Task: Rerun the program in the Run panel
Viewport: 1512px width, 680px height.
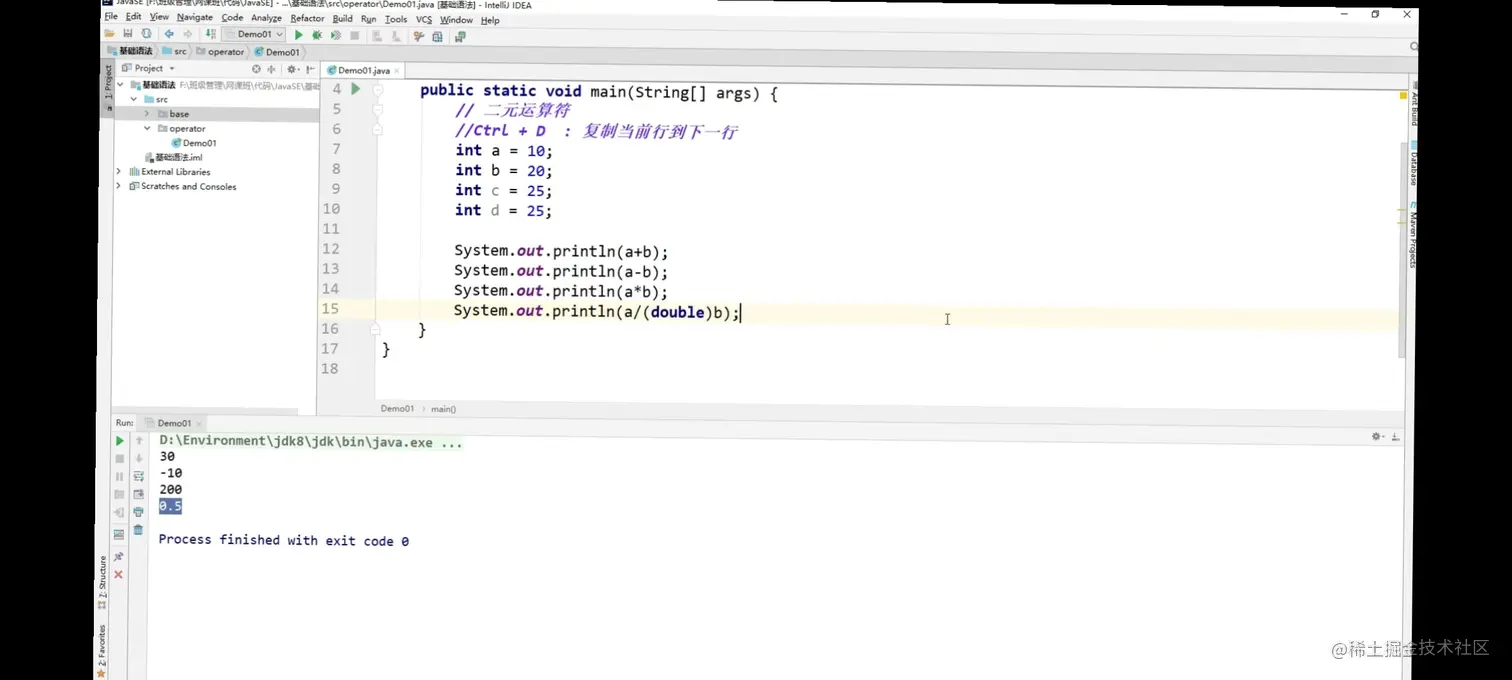Action: [x=119, y=440]
